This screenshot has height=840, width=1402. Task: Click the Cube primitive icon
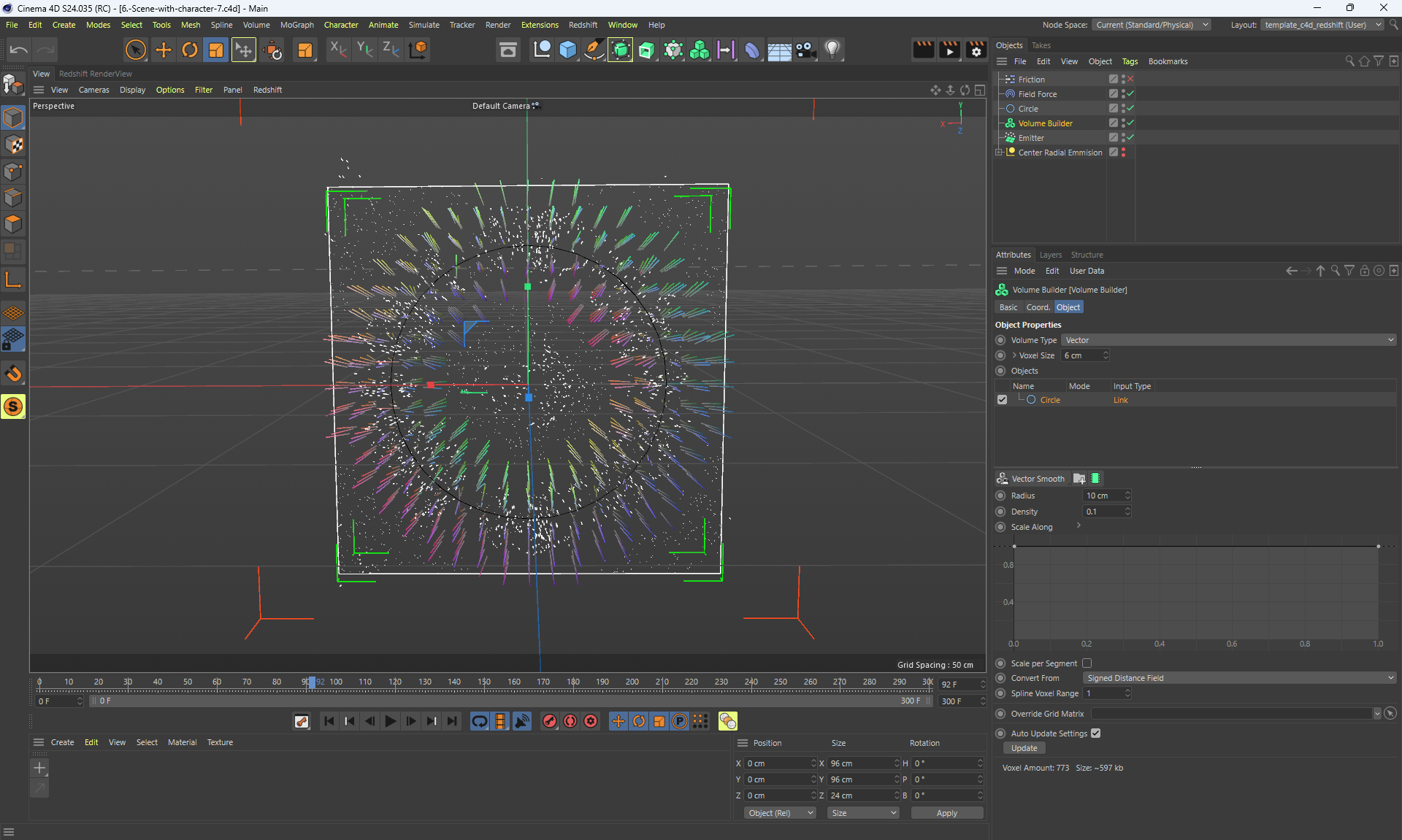coord(568,50)
